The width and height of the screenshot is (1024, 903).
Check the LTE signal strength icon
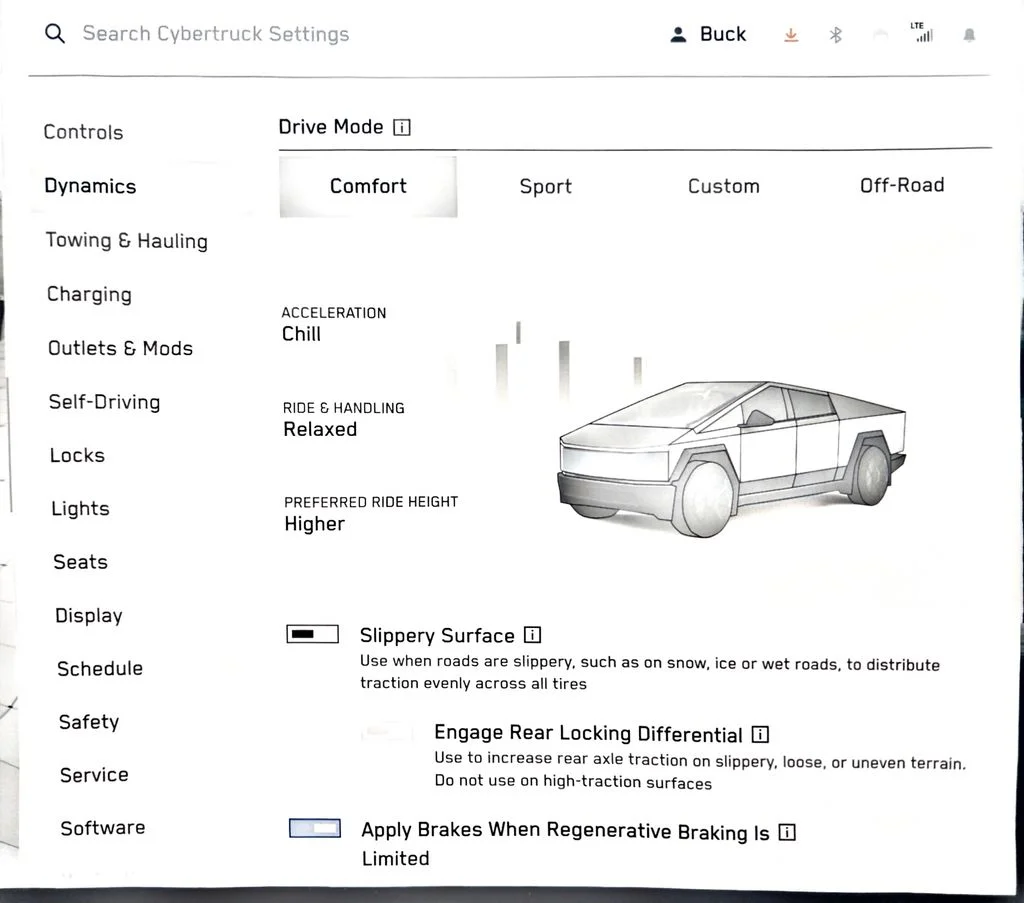click(x=922, y=32)
